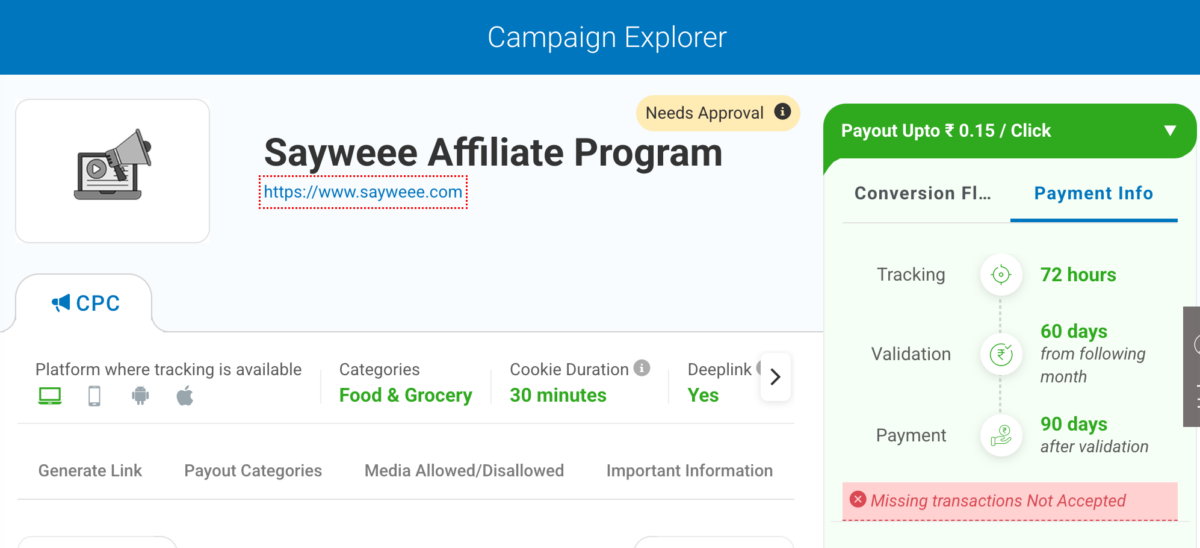Open the https://www.sayweee.com link
Viewport: 1200px width, 548px height.
363,191
